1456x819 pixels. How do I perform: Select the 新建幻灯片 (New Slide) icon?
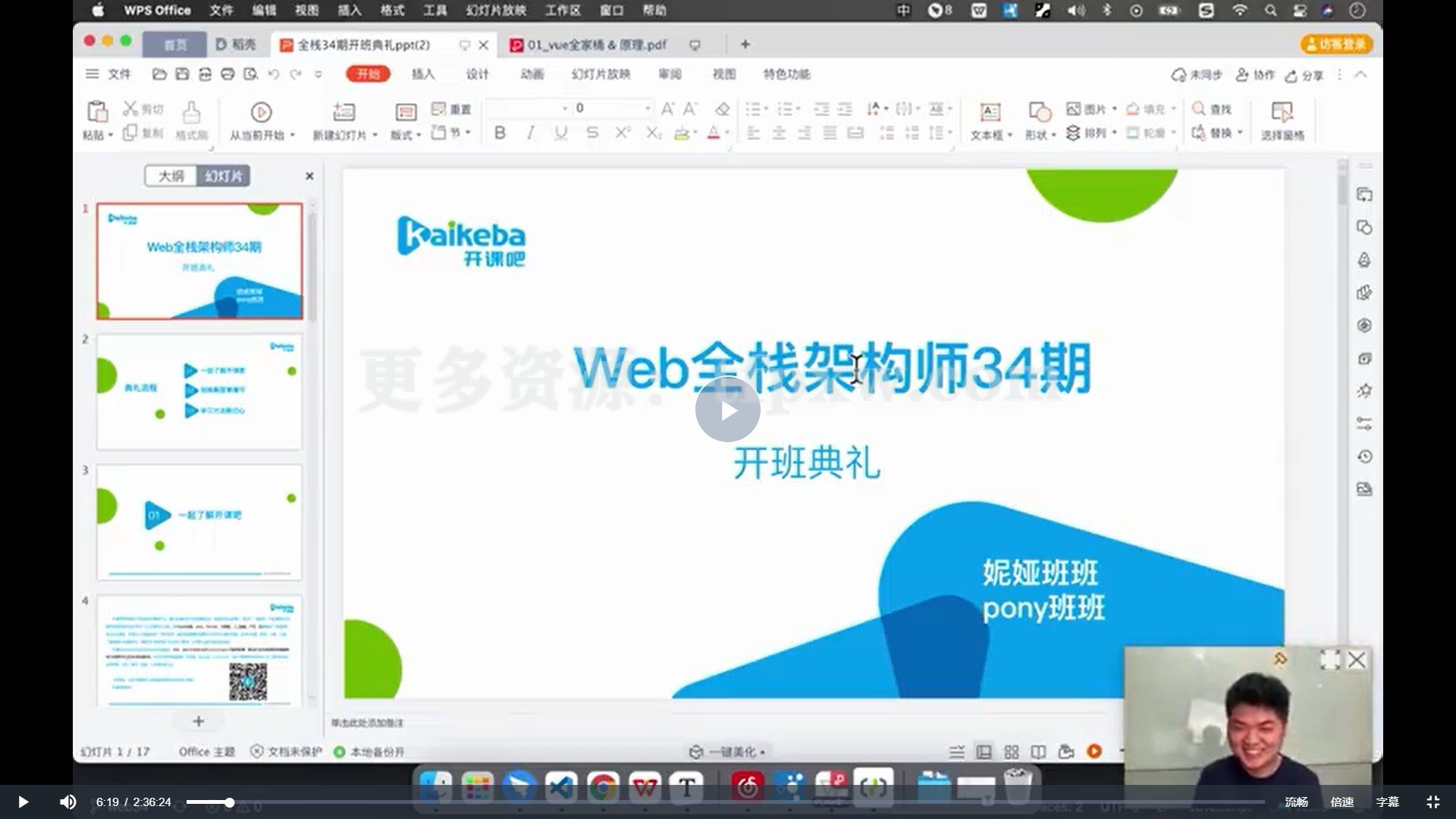point(343,114)
